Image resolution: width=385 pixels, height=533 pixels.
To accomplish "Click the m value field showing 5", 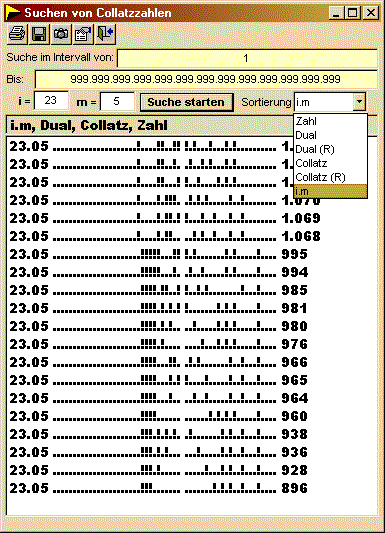I will (x=117, y=101).
